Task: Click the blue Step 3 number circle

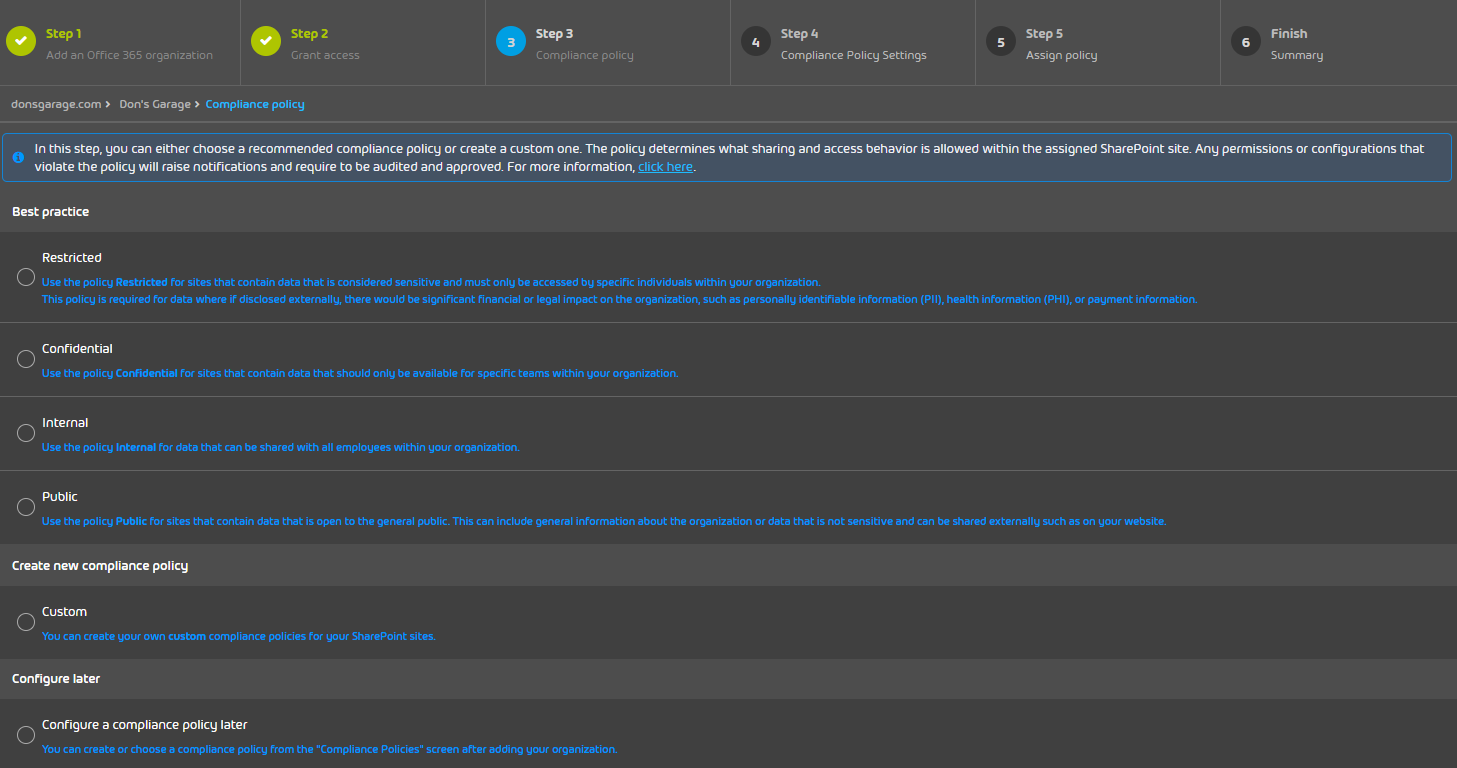Action: tap(510, 42)
